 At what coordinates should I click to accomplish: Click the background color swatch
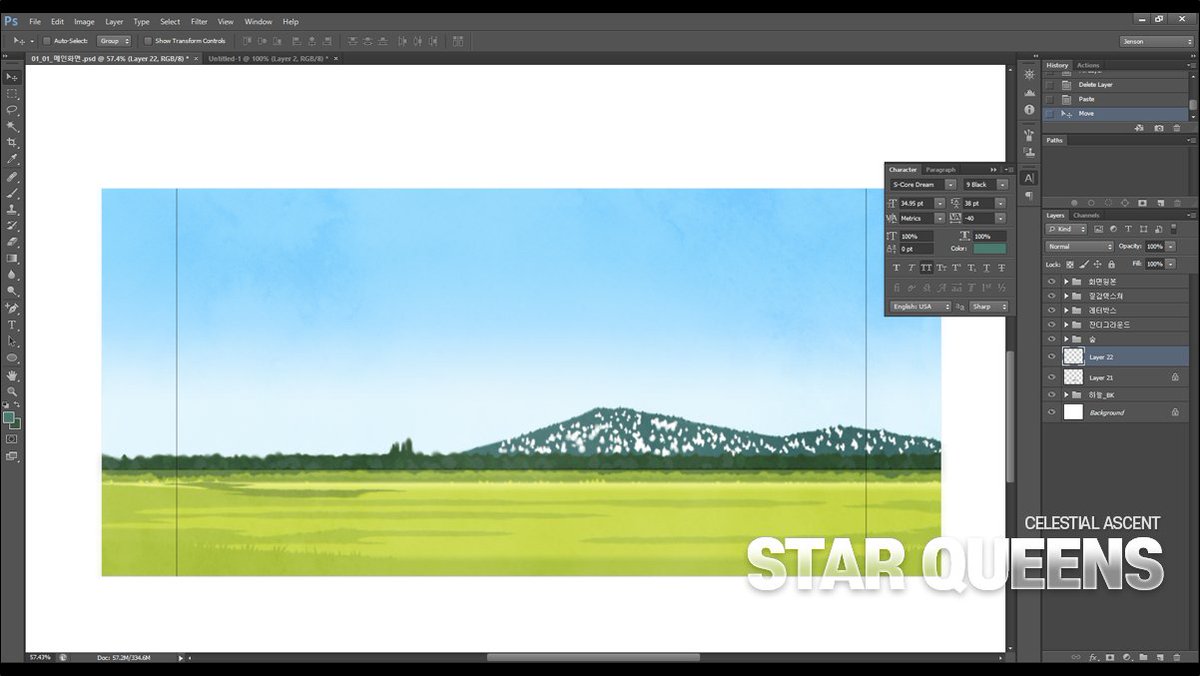15,424
